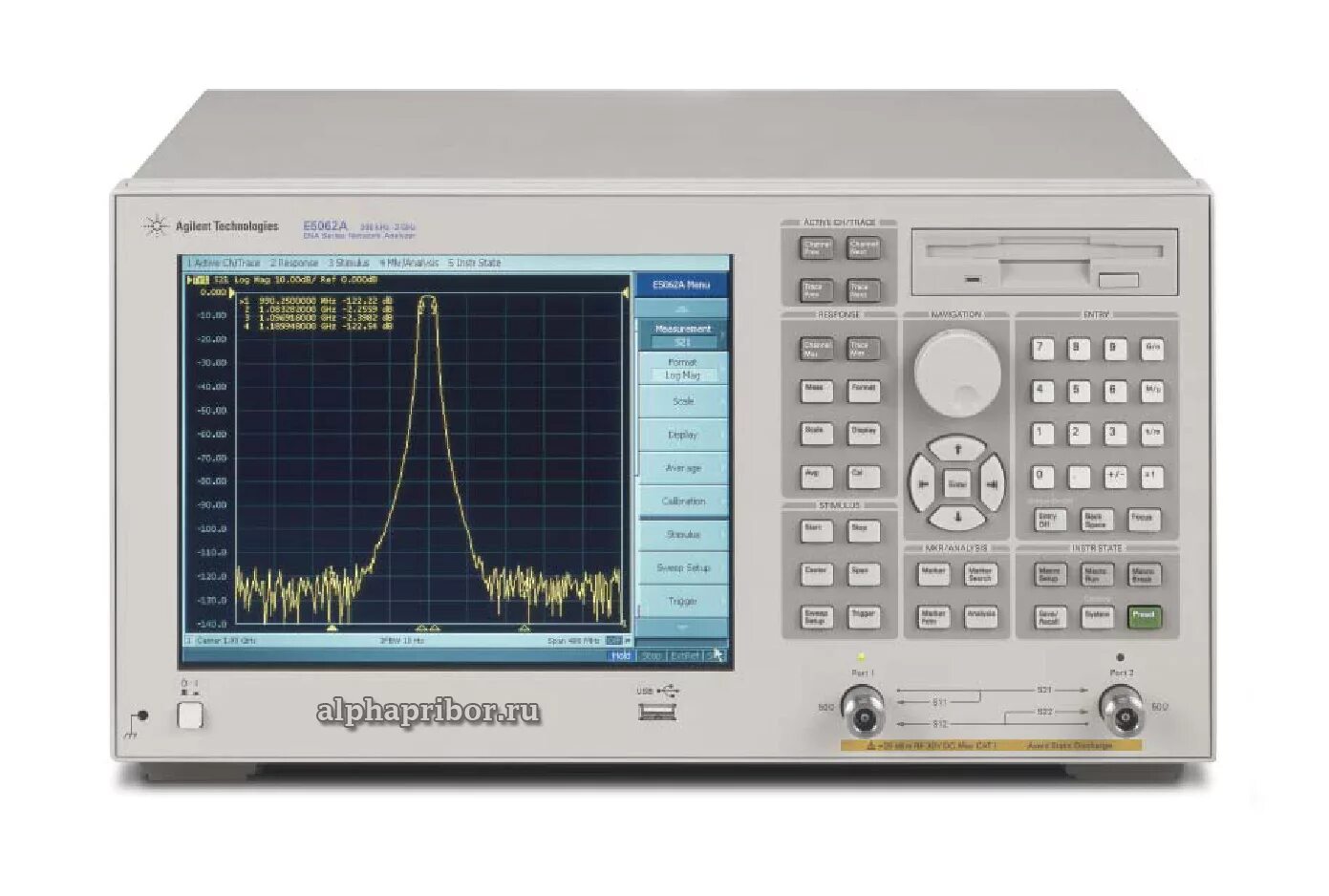Select the Display hardware key
Image resolution: width=1329 pixels, height=896 pixels.
coord(864,433)
